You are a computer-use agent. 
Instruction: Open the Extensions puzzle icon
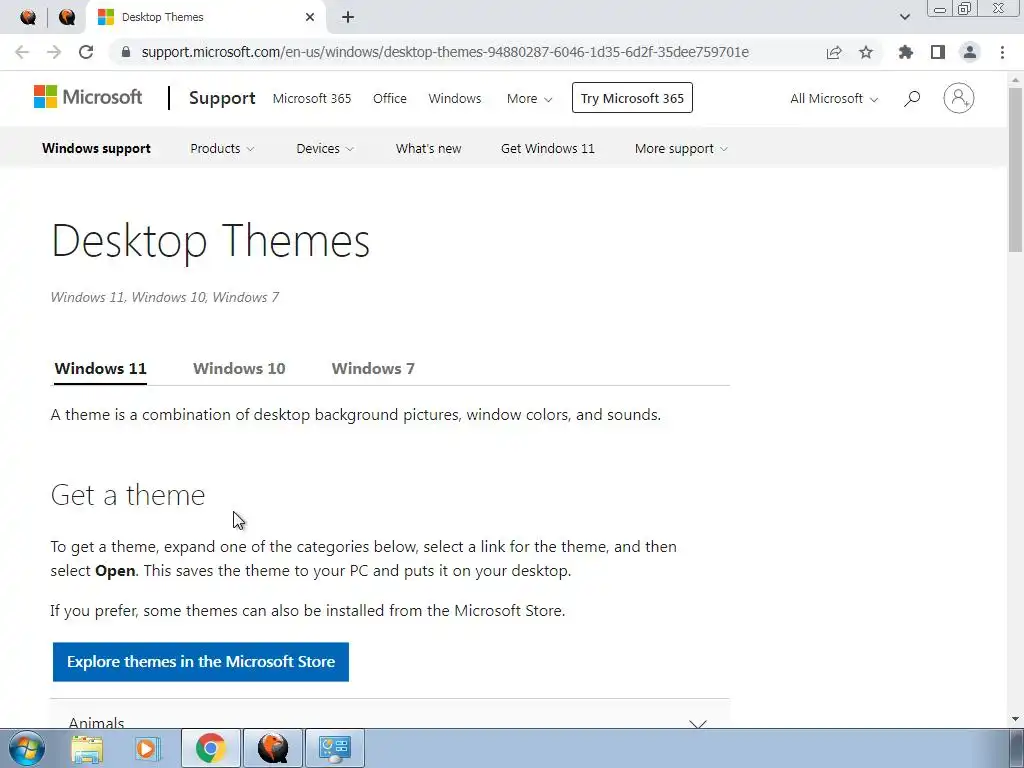906,52
